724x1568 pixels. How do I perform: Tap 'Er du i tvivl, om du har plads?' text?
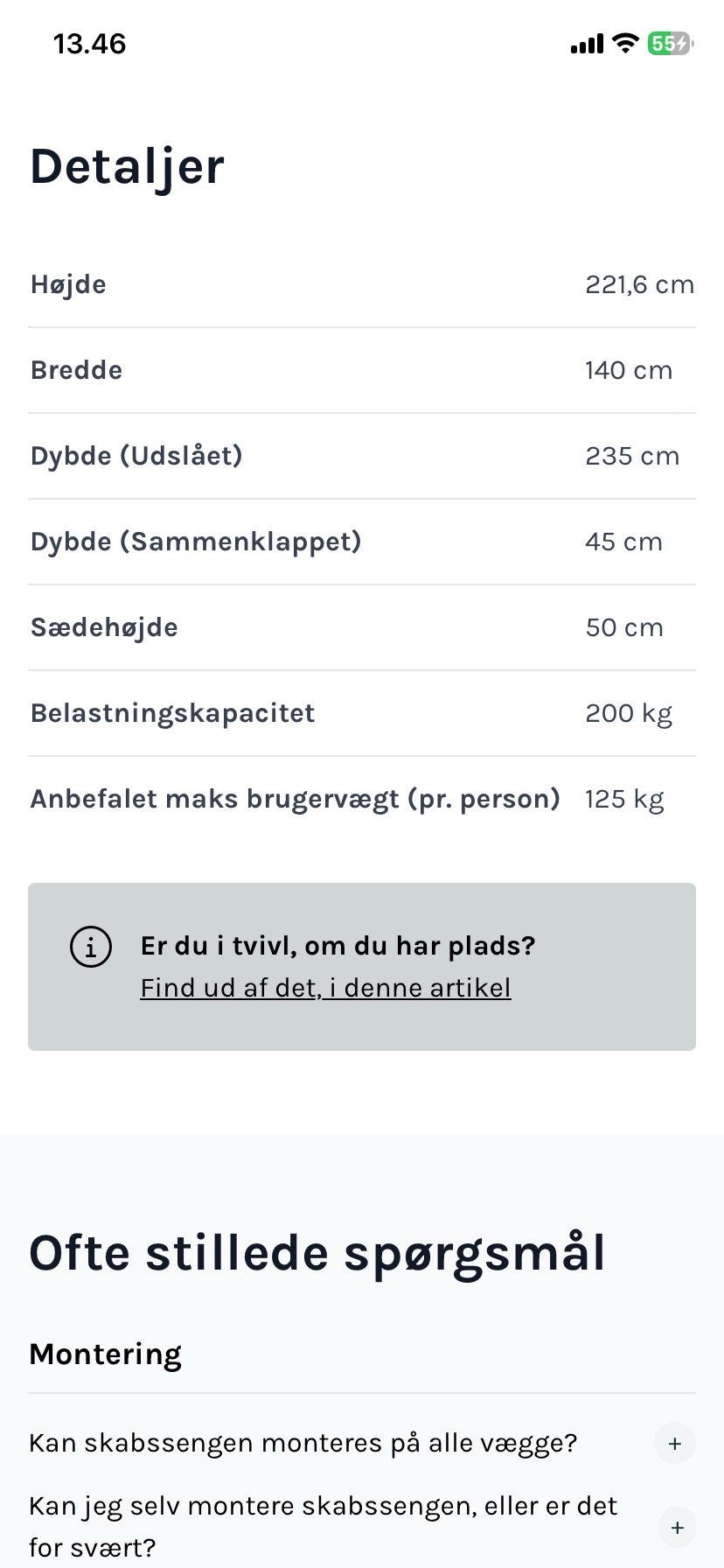(x=338, y=946)
